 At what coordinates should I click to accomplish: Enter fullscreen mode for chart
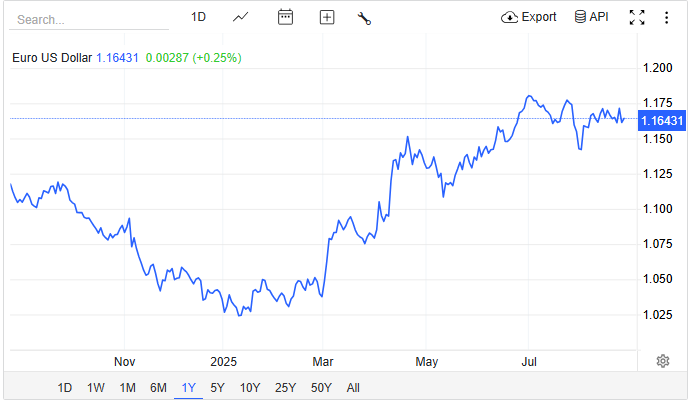coord(637,17)
